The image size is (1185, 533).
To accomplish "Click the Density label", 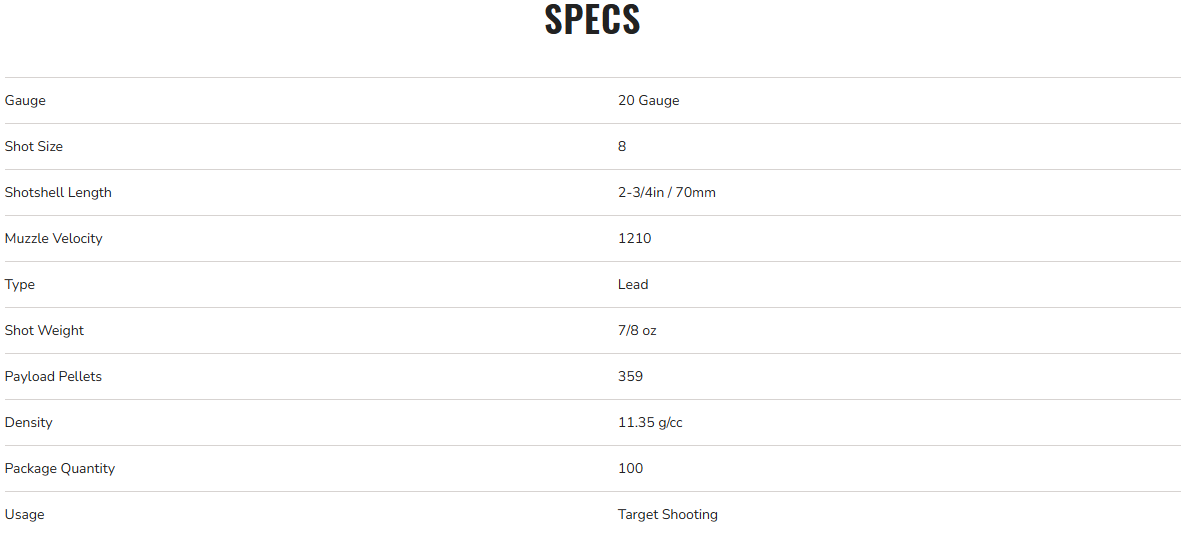I will (28, 422).
